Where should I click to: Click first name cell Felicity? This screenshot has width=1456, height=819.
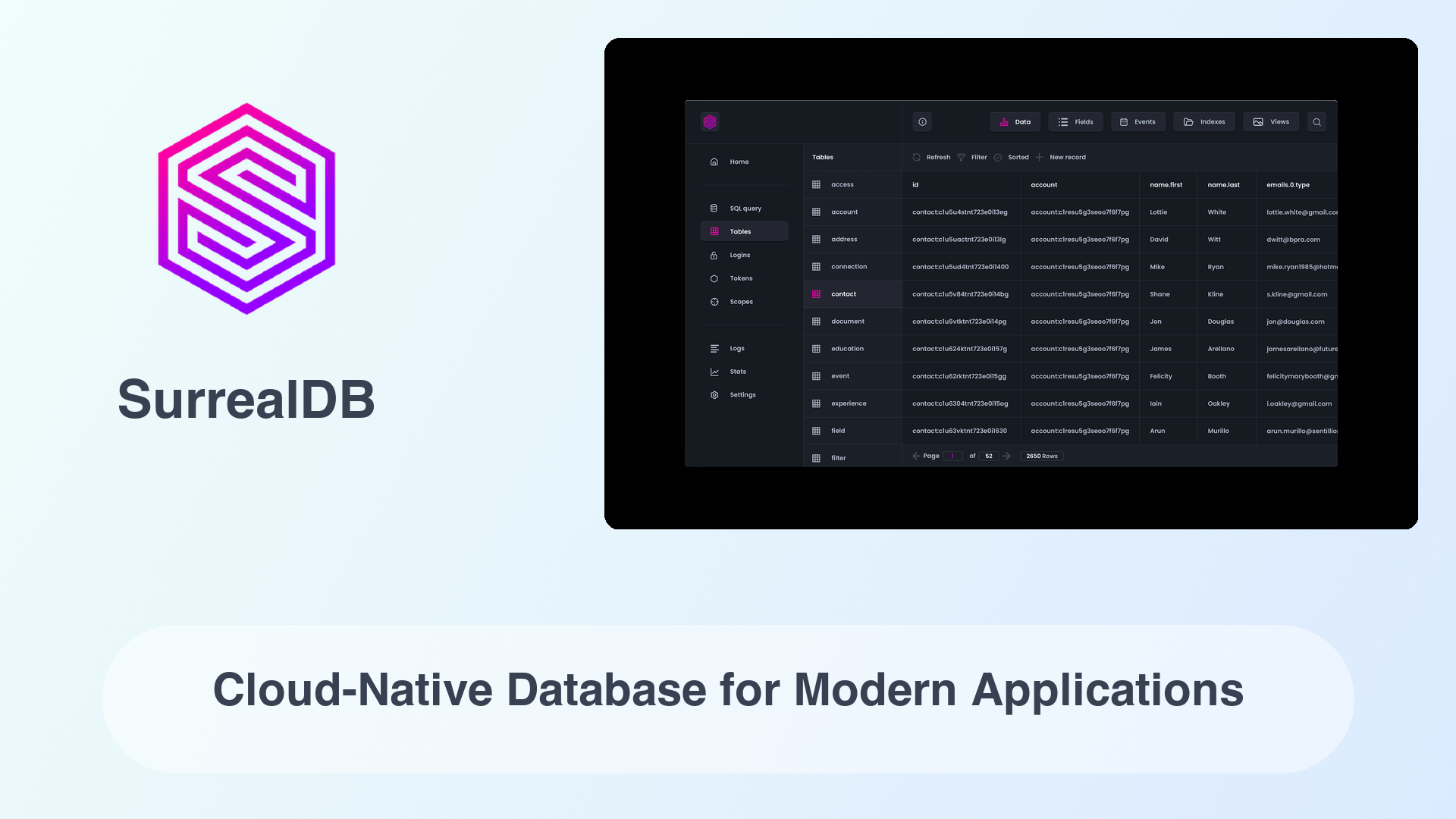1160,376
